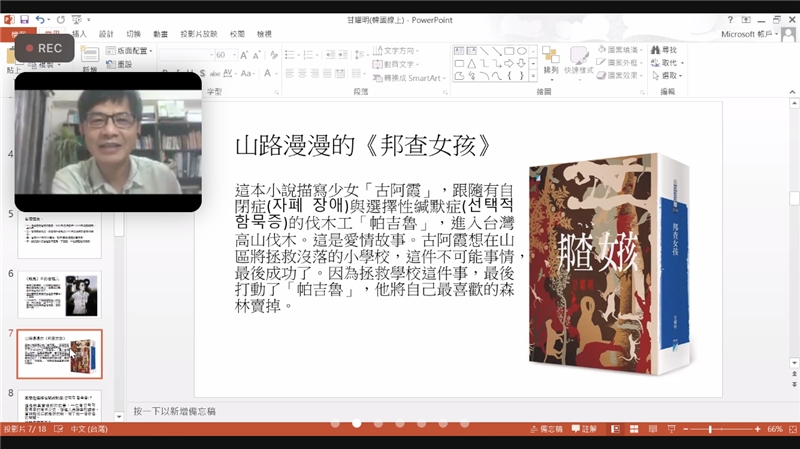This screenshot has height=449, width=800.
Task: Open the Change Case Aa dropdown
Action: tap(247, 73)
